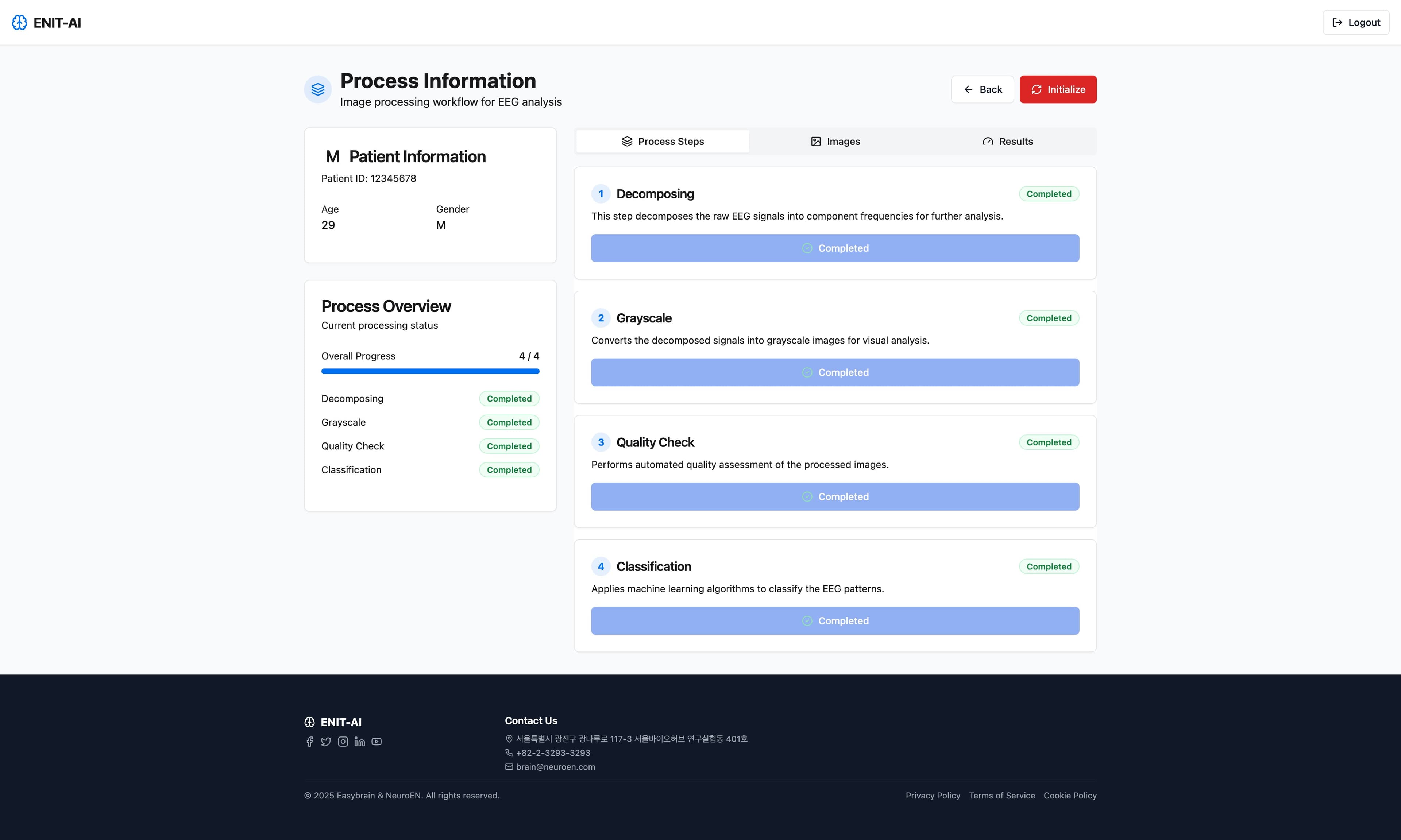Click the brain@neuroen.com email address

point(555,767)
